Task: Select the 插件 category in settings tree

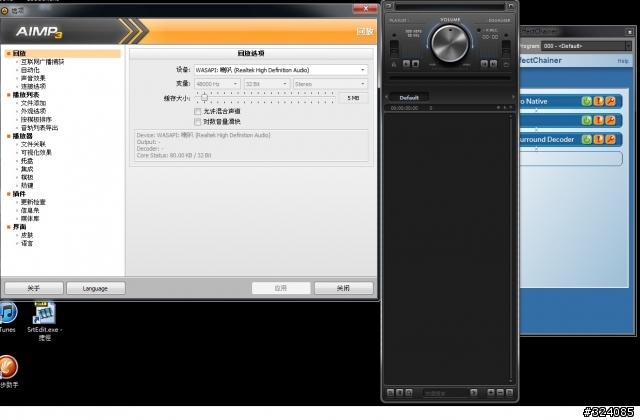Action: (19, 194)
